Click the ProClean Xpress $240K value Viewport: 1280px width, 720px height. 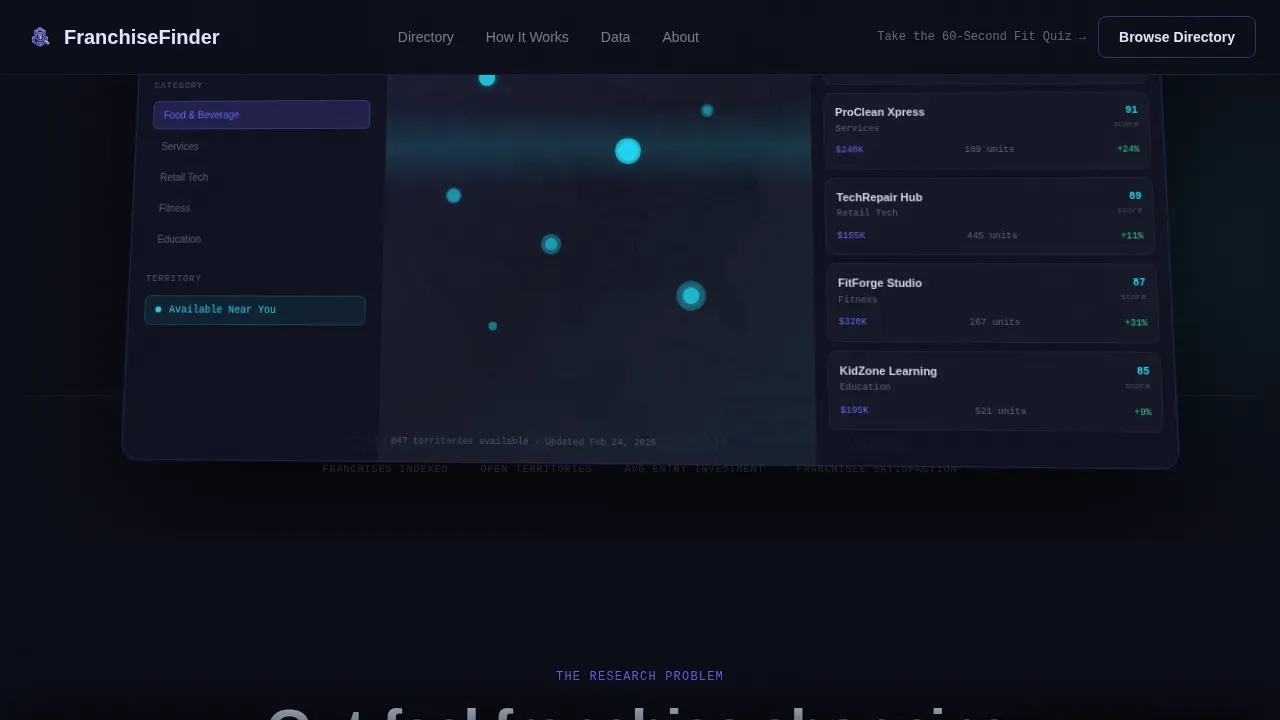(850, 150)
